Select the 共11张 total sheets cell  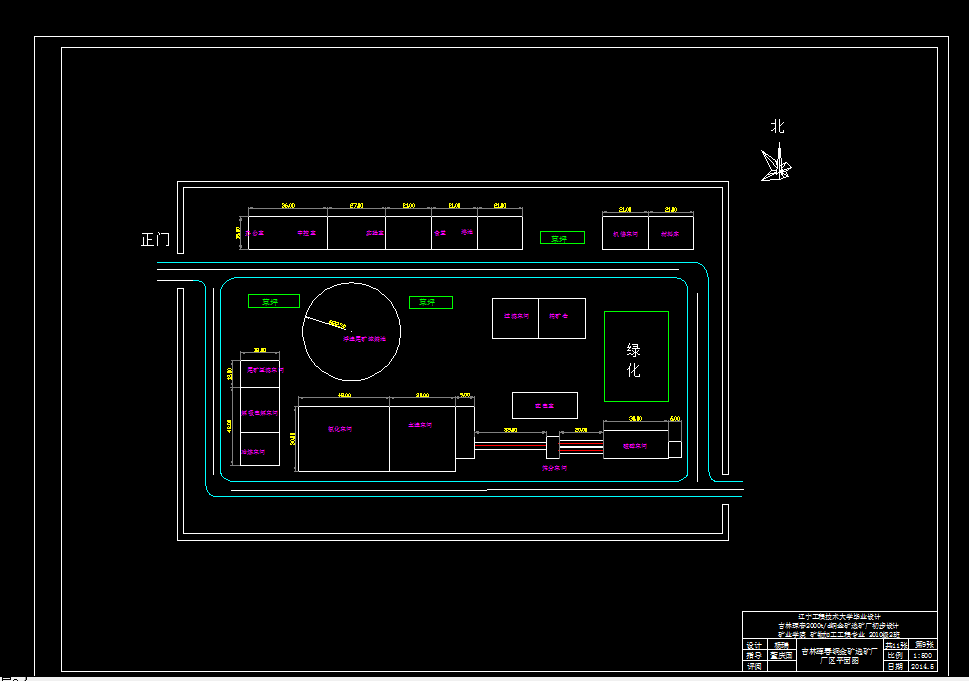pos(896,645)
